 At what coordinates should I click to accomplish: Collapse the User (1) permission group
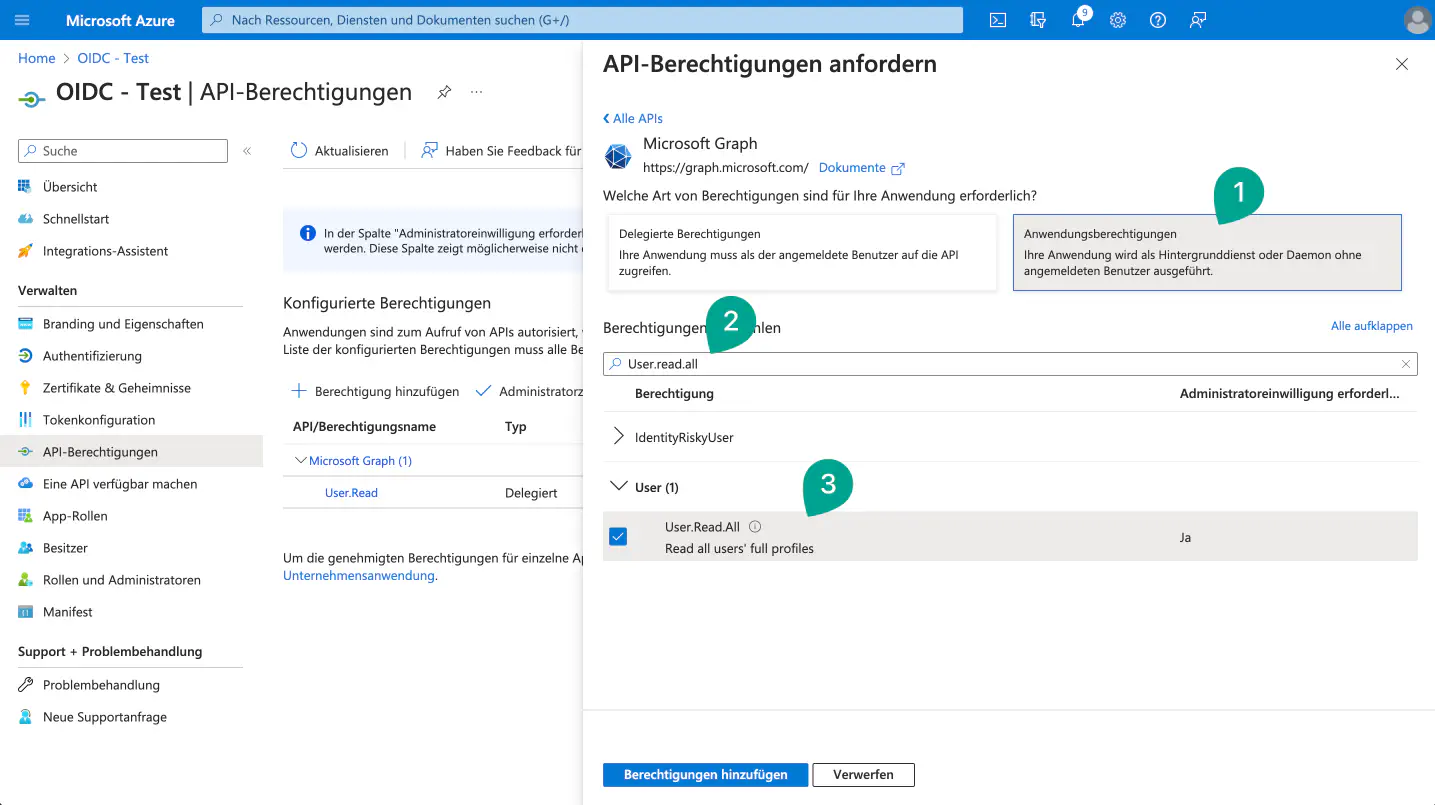point(618,487)
